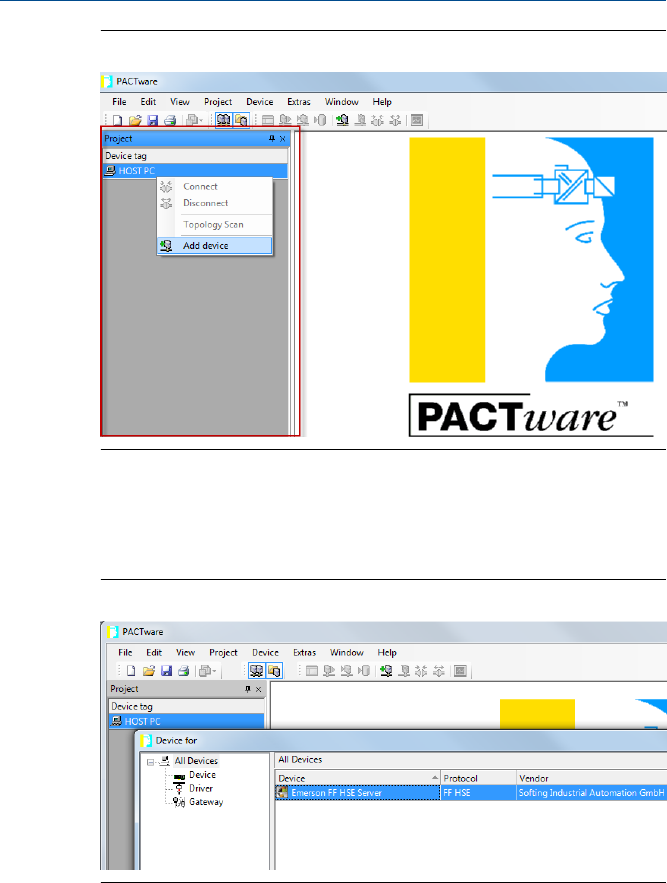667x883 pixels.
Task: Open Device menu in context-menu window
Action: pyautogui.click(x=260, y=102)
